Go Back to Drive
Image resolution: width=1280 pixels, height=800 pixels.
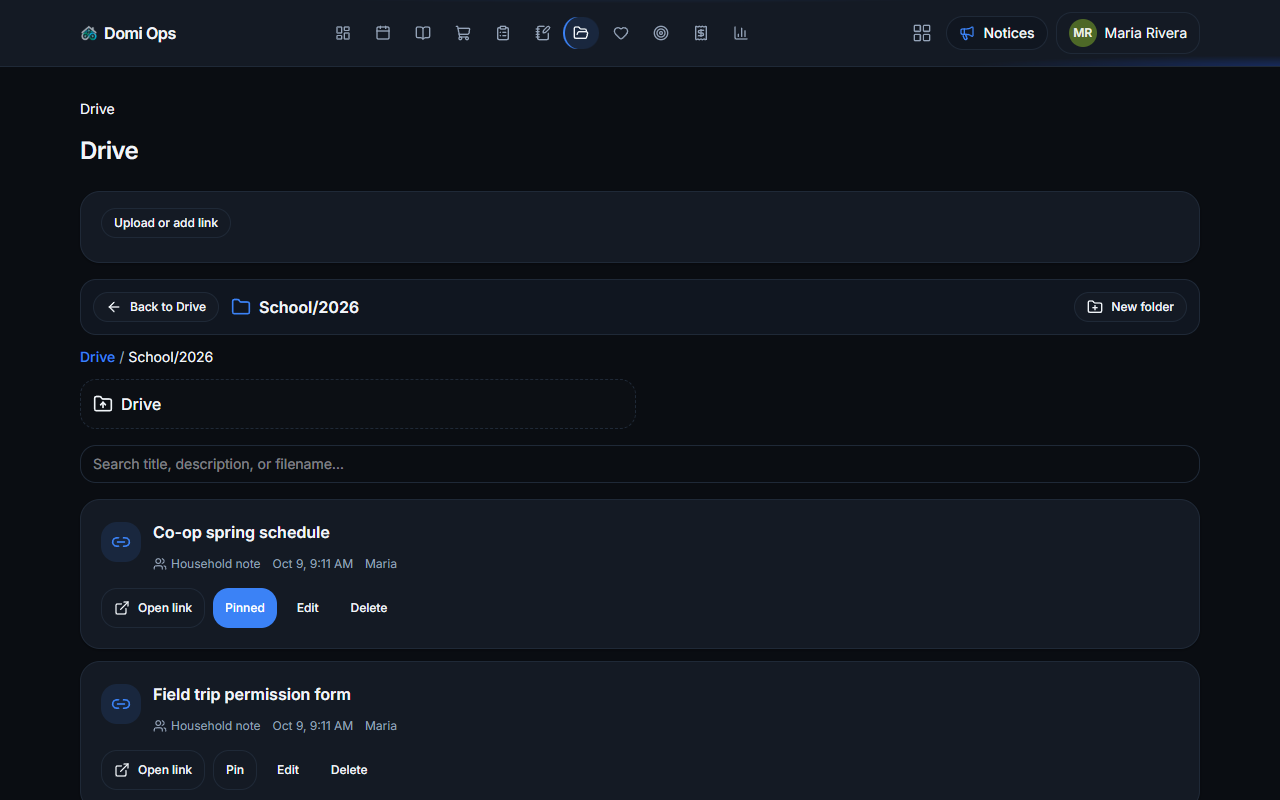[x=156, y=307]
